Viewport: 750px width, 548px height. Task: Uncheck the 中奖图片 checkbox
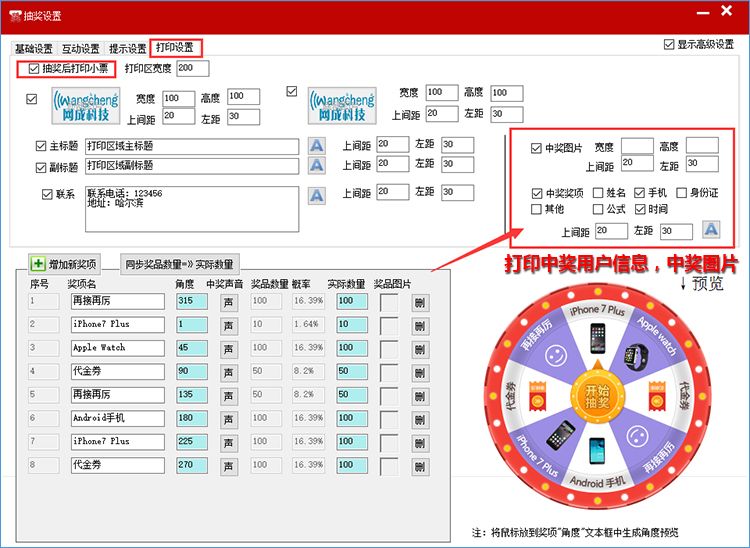(x=537, y=147)
